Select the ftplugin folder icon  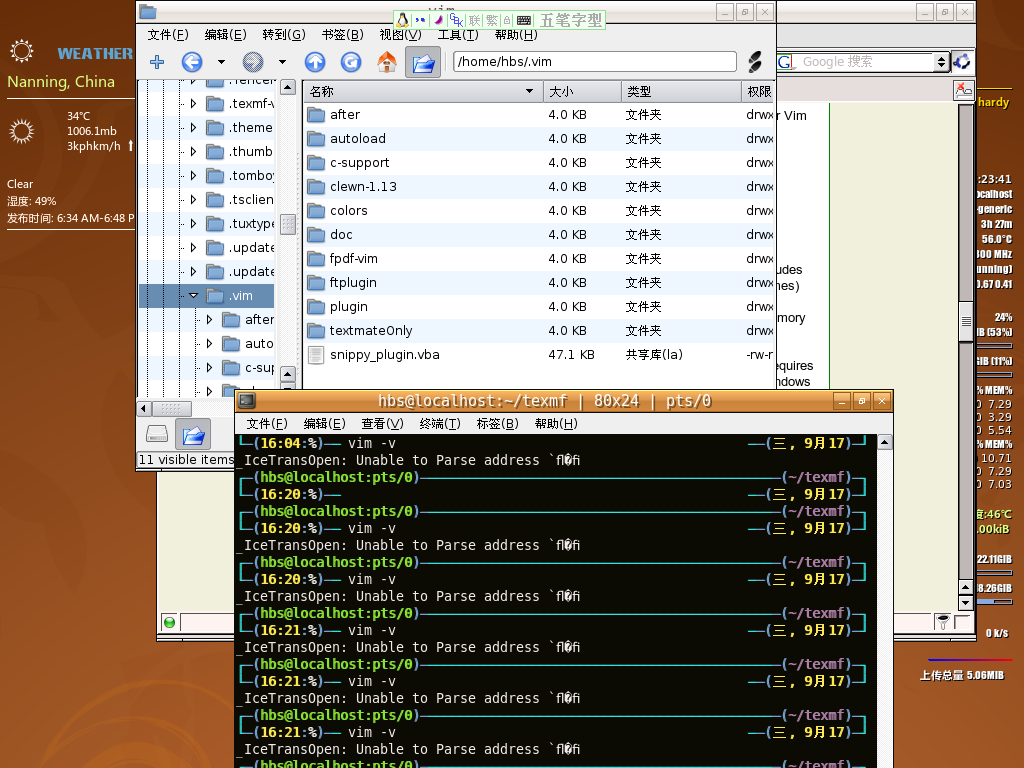[x=316, y=283]
